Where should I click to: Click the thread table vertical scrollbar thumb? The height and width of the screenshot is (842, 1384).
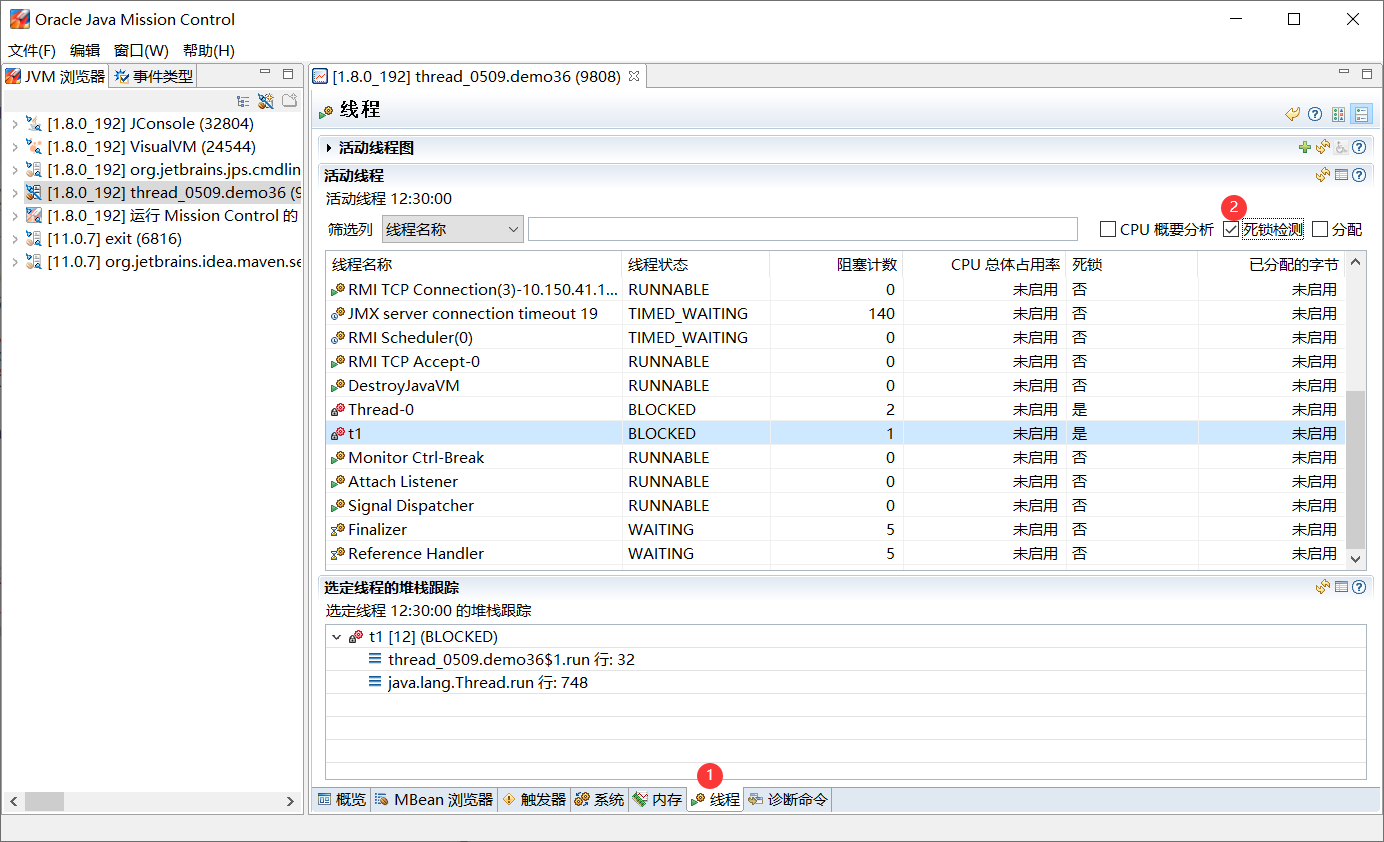click(x=1356, y=469)
